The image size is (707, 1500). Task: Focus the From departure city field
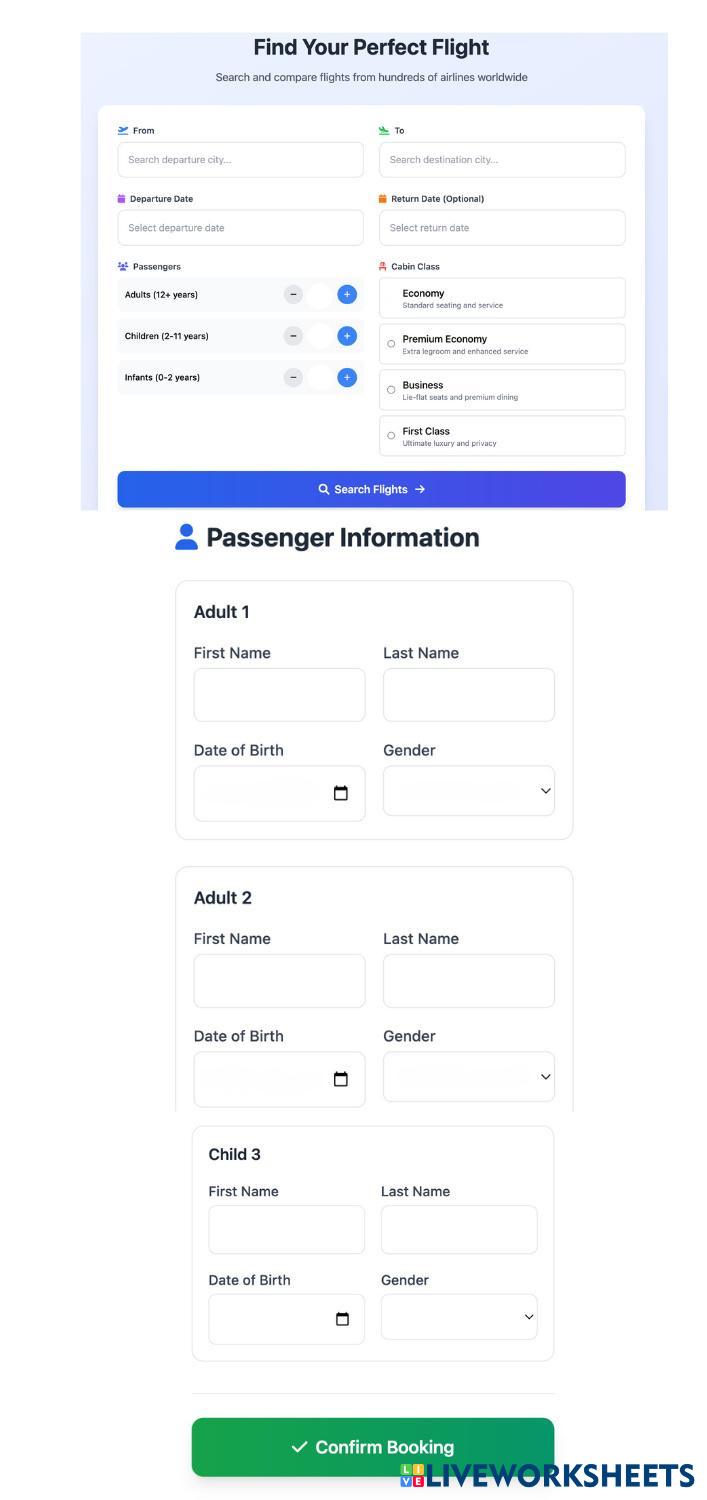[240, 160]
